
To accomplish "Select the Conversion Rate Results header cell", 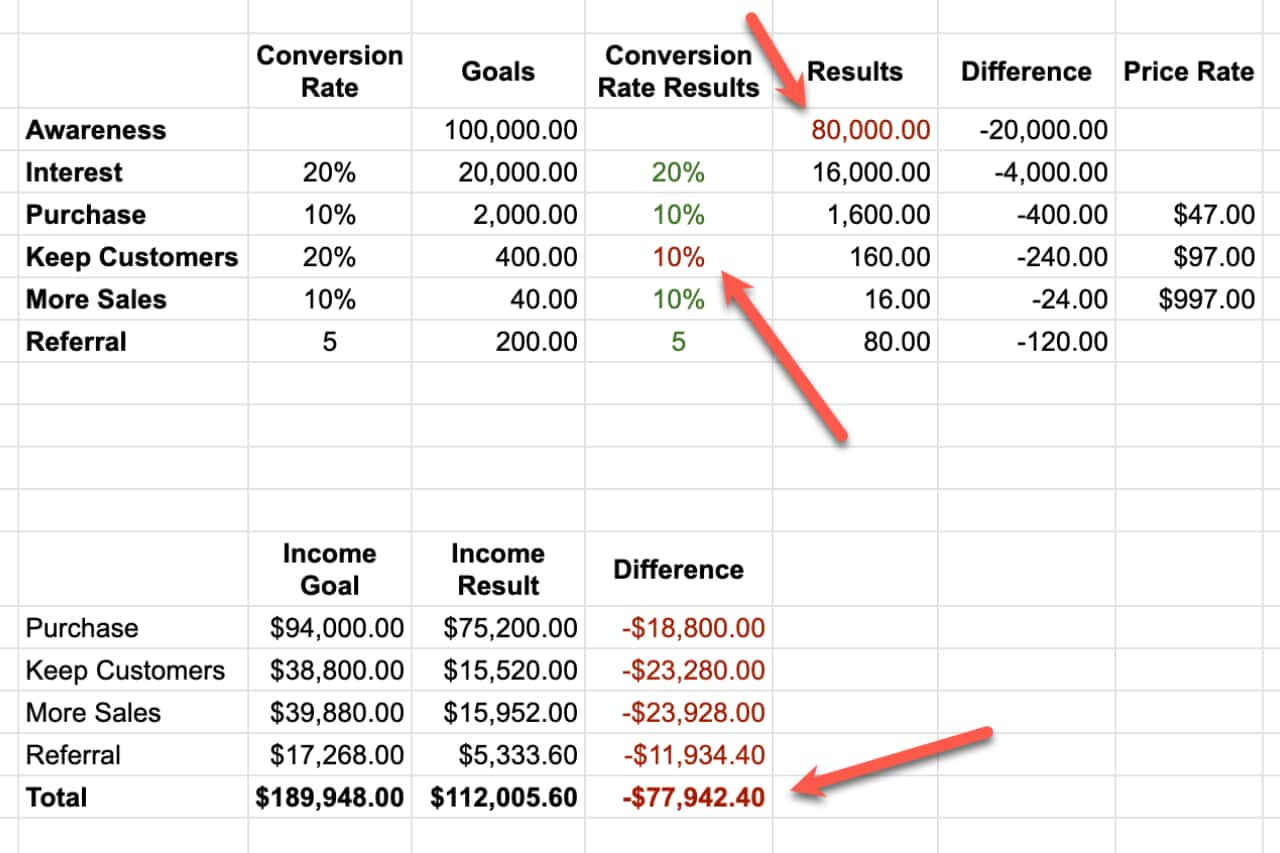I will (x=678, y=72).
